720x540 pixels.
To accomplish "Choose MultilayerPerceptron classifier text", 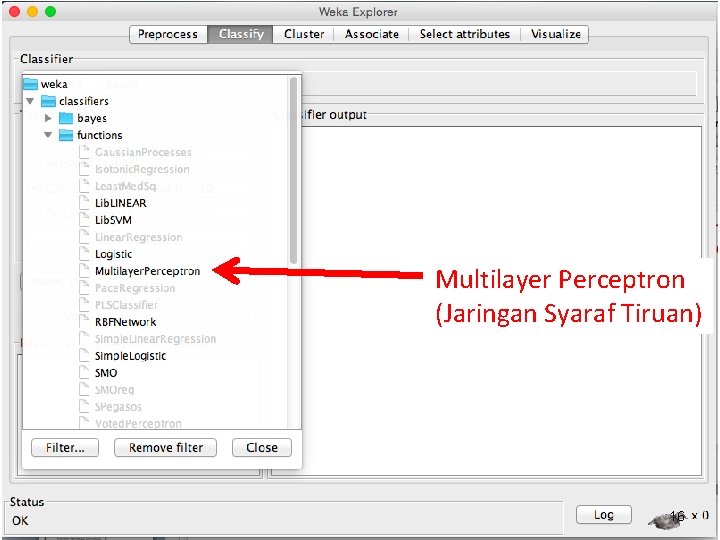I will [x=147, y=271].
